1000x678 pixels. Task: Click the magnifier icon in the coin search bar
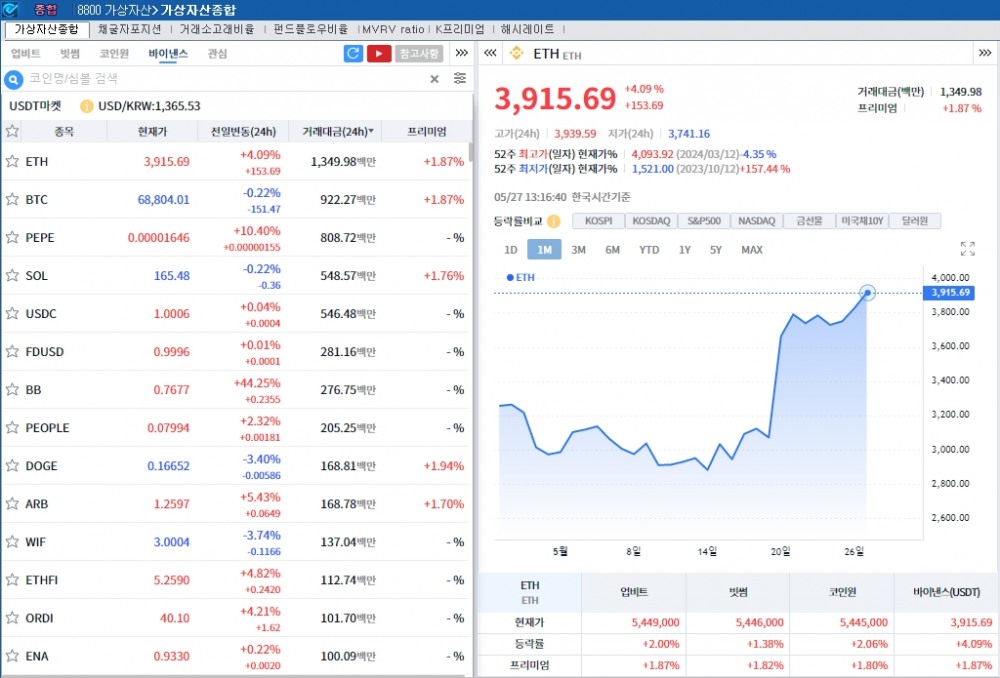(13, 78)
